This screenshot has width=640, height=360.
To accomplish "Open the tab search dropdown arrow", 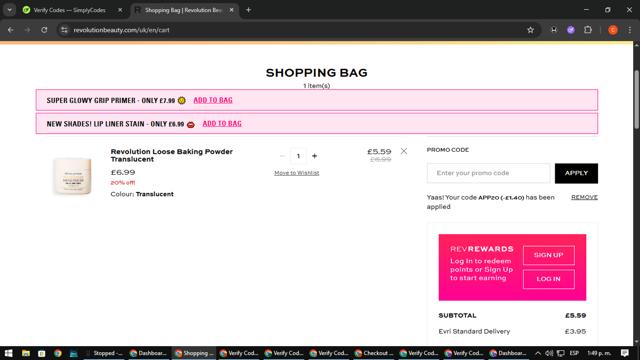I will click(9, 10).
